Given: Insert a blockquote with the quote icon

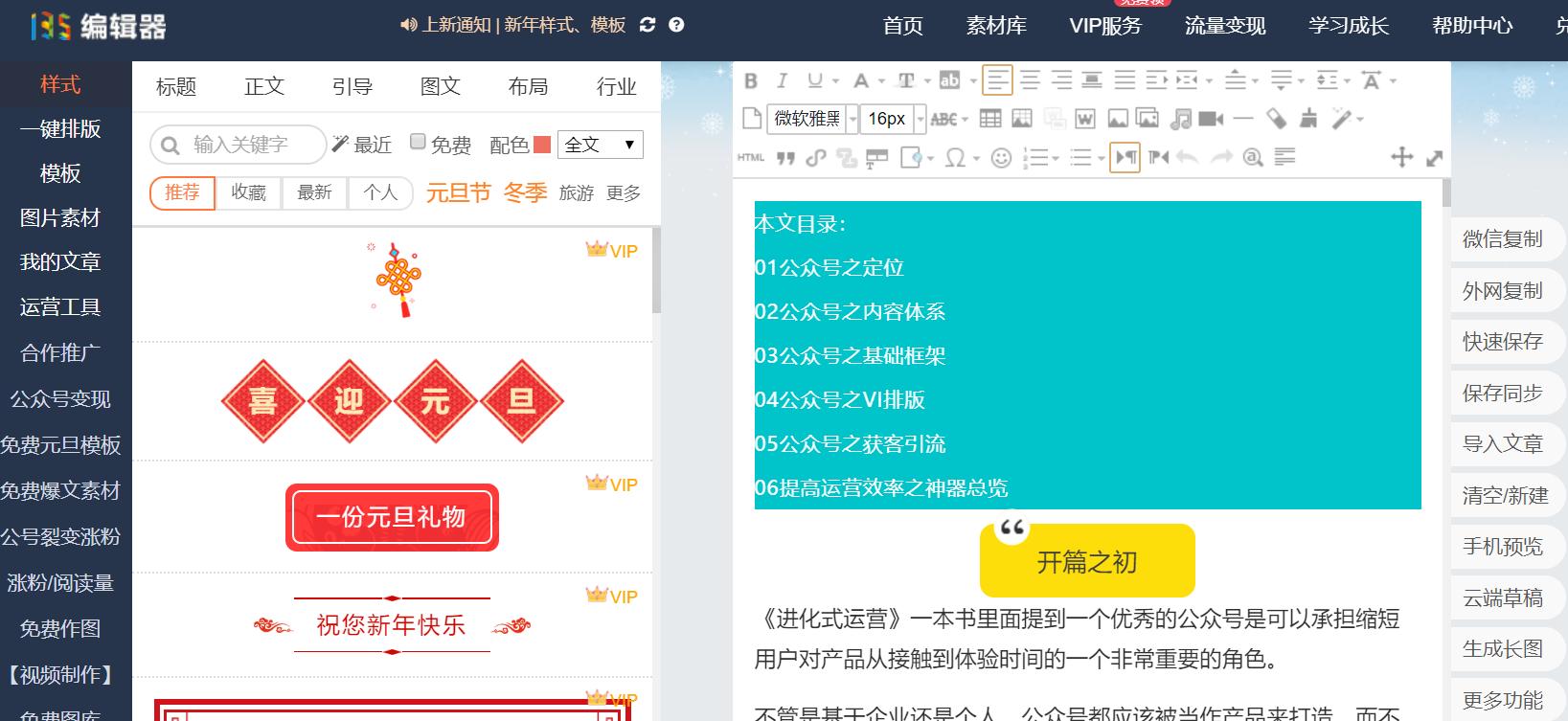Looking at the screenshot, I should [785, 158].
